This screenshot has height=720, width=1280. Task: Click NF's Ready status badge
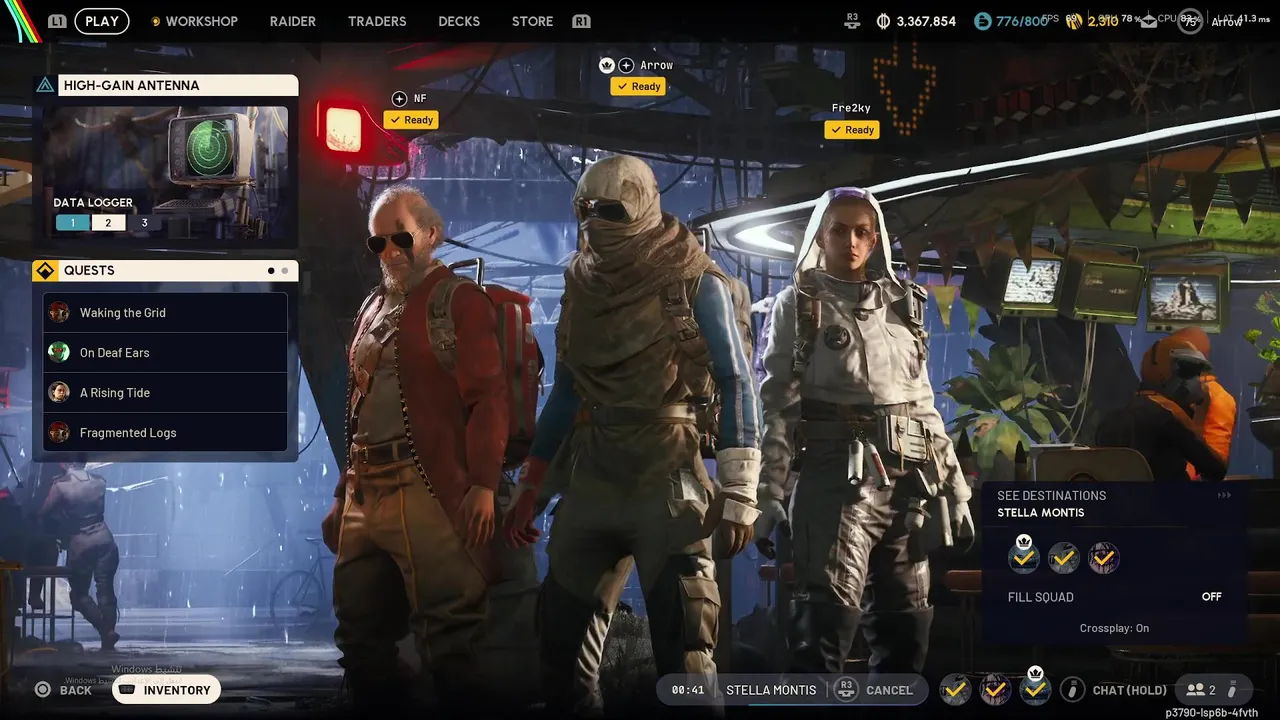(411, 120)
